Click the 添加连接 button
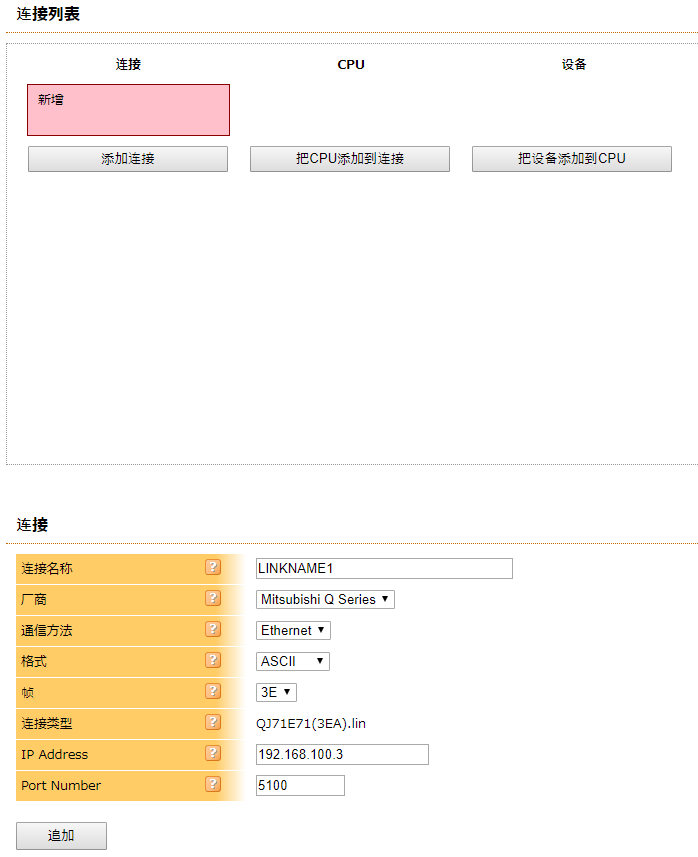The height and width of the screenshot is (857, 698). coord(128,159)
